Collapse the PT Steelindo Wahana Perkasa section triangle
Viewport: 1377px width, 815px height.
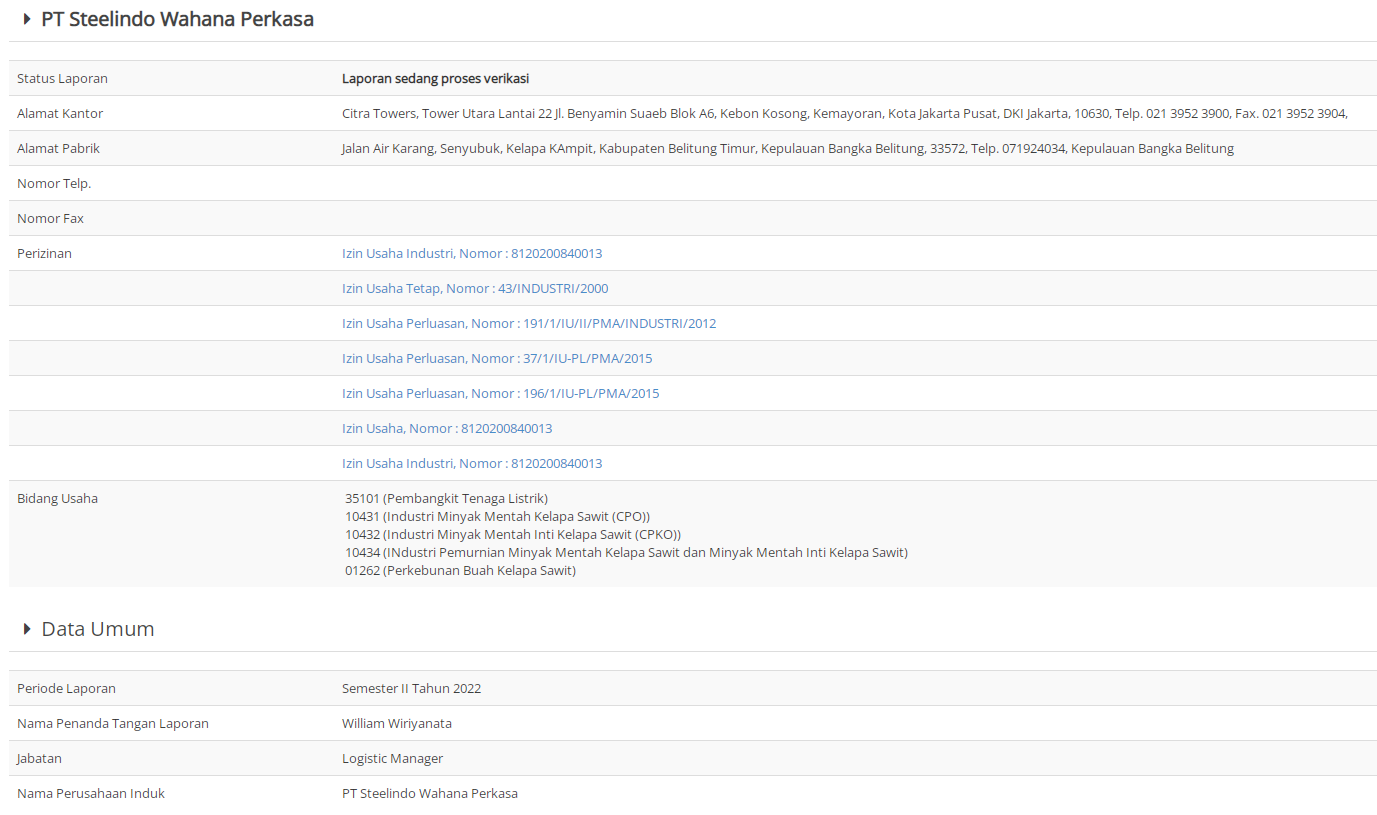pos(27,19)
